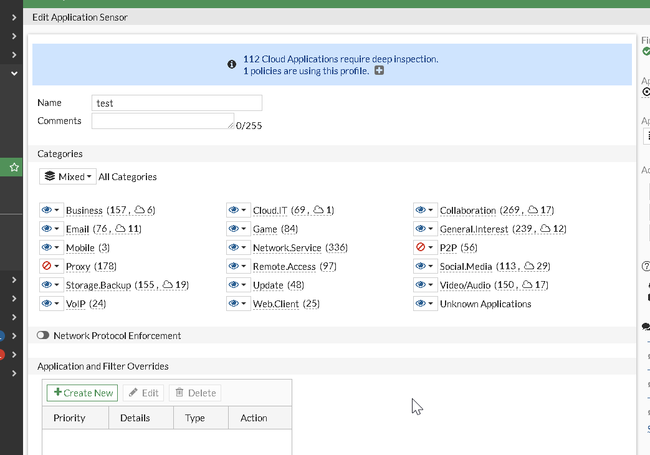This screenshot has width=650, height=455.
Task: Click the green star icon in the sidebar
Action: 14,168
